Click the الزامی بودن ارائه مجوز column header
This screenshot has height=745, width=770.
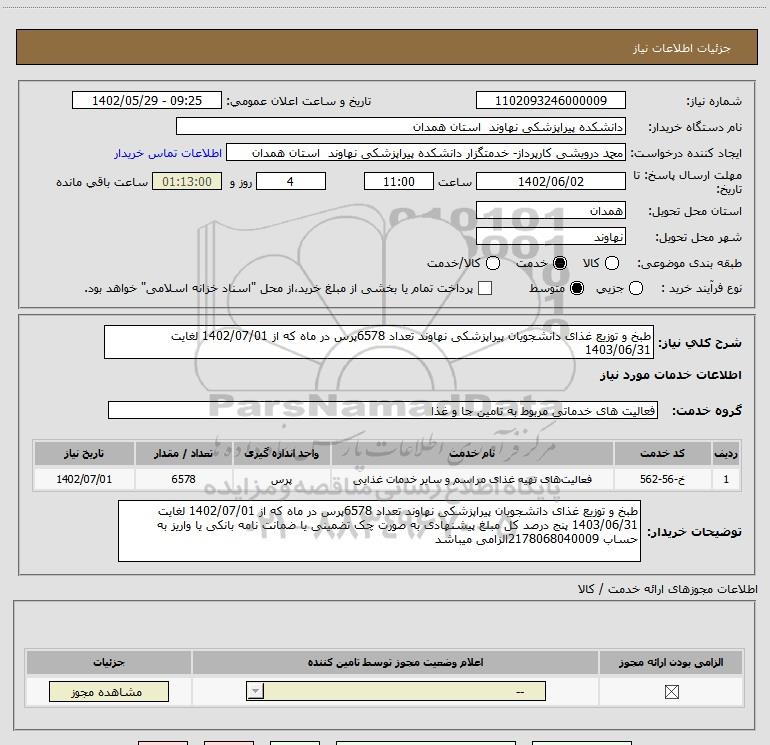pos(671,662)
